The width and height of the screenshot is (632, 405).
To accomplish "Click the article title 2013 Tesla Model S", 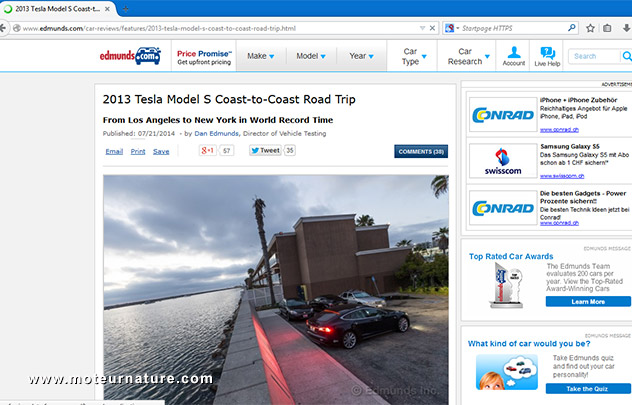I will tap(229, 100).
